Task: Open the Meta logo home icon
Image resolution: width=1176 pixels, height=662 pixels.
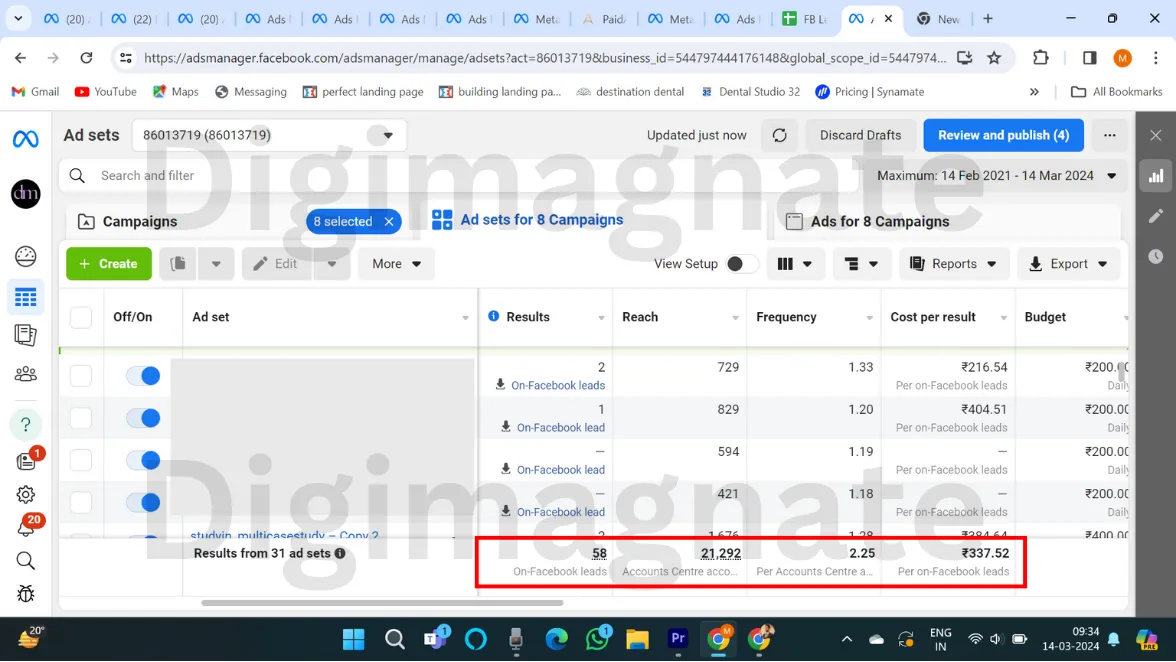Action: (x=26, y=139)
